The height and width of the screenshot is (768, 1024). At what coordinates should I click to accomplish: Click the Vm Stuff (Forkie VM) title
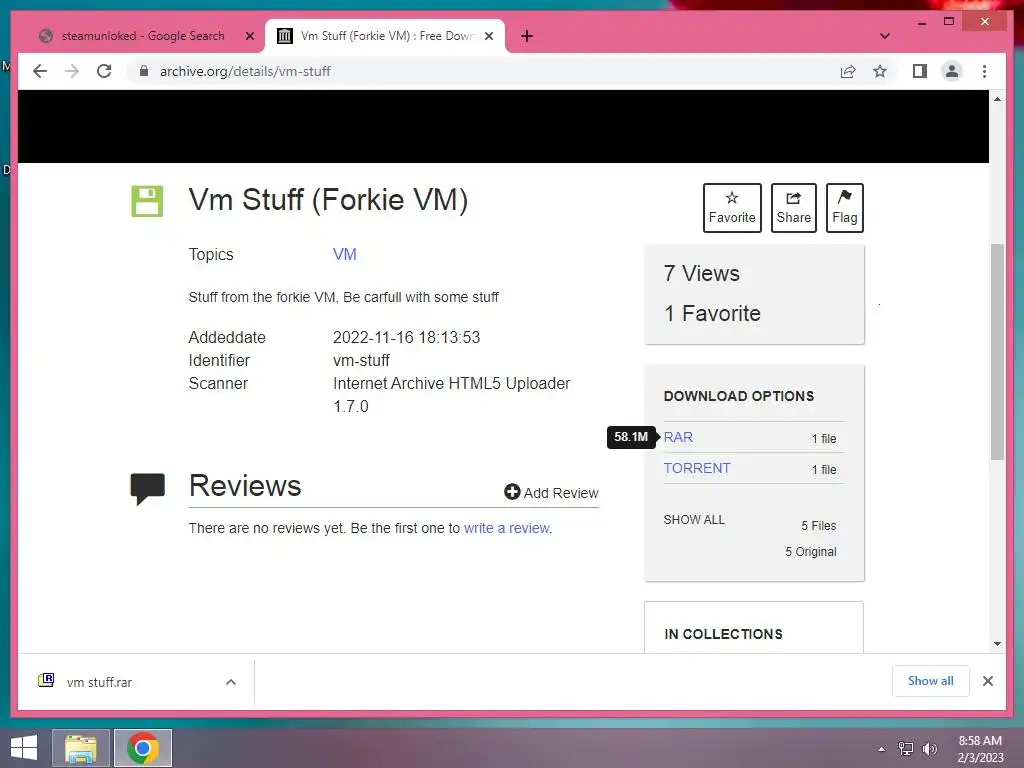328,200
